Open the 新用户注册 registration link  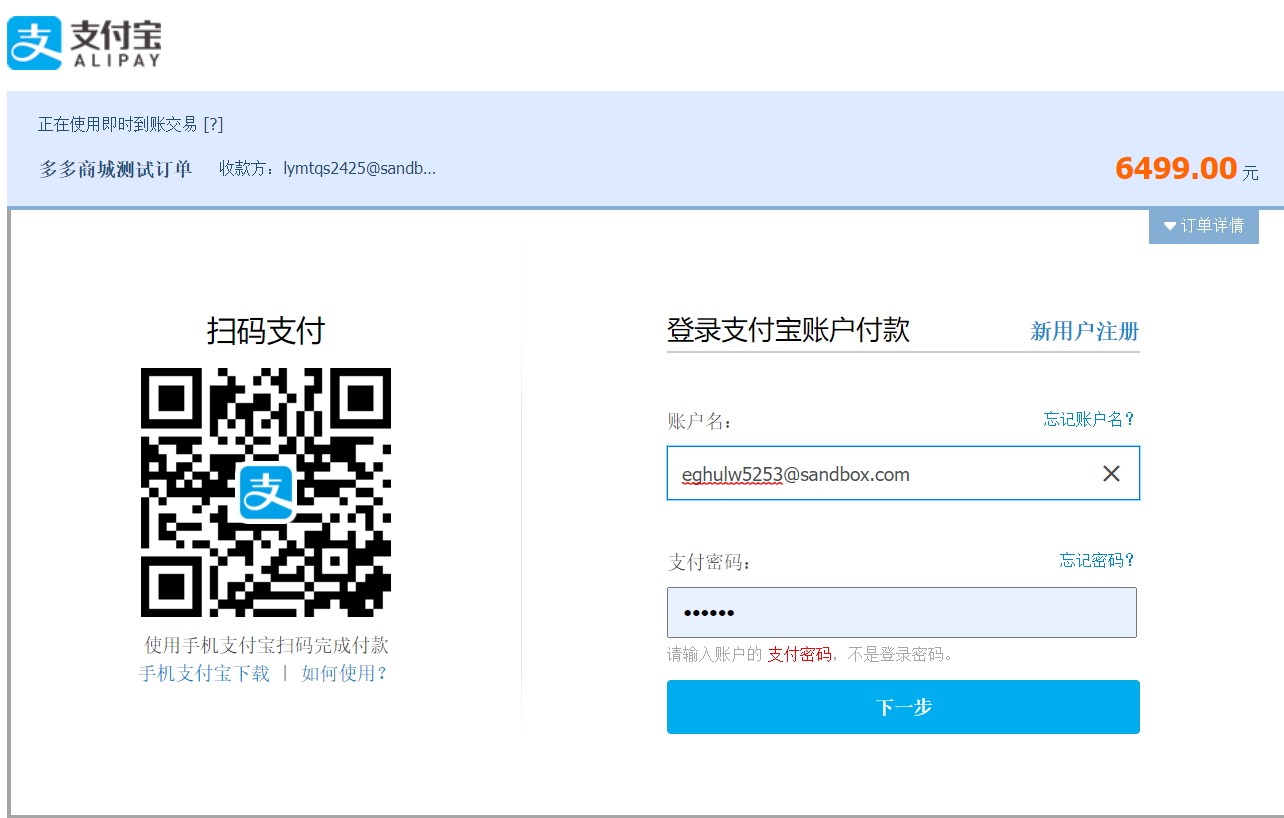1084,331
